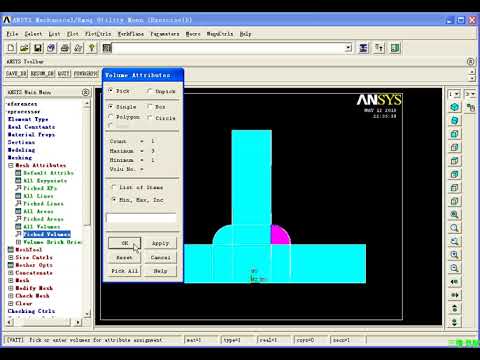This screenshot has height=360, width=480.
Task: Click the printer Image Capture icon
Action: tap(65, 48)
